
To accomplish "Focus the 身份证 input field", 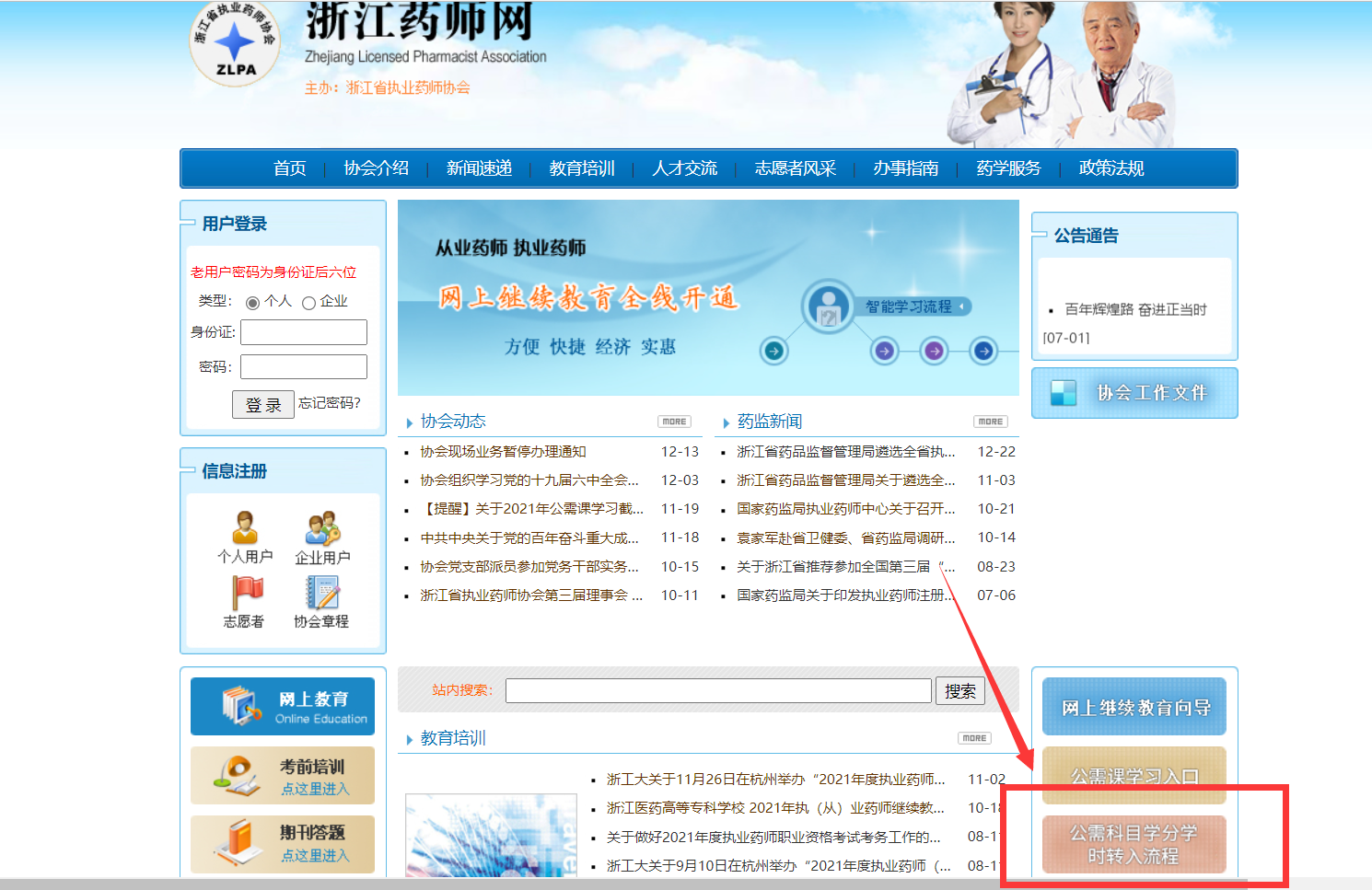I will click(x=304, y=332).
